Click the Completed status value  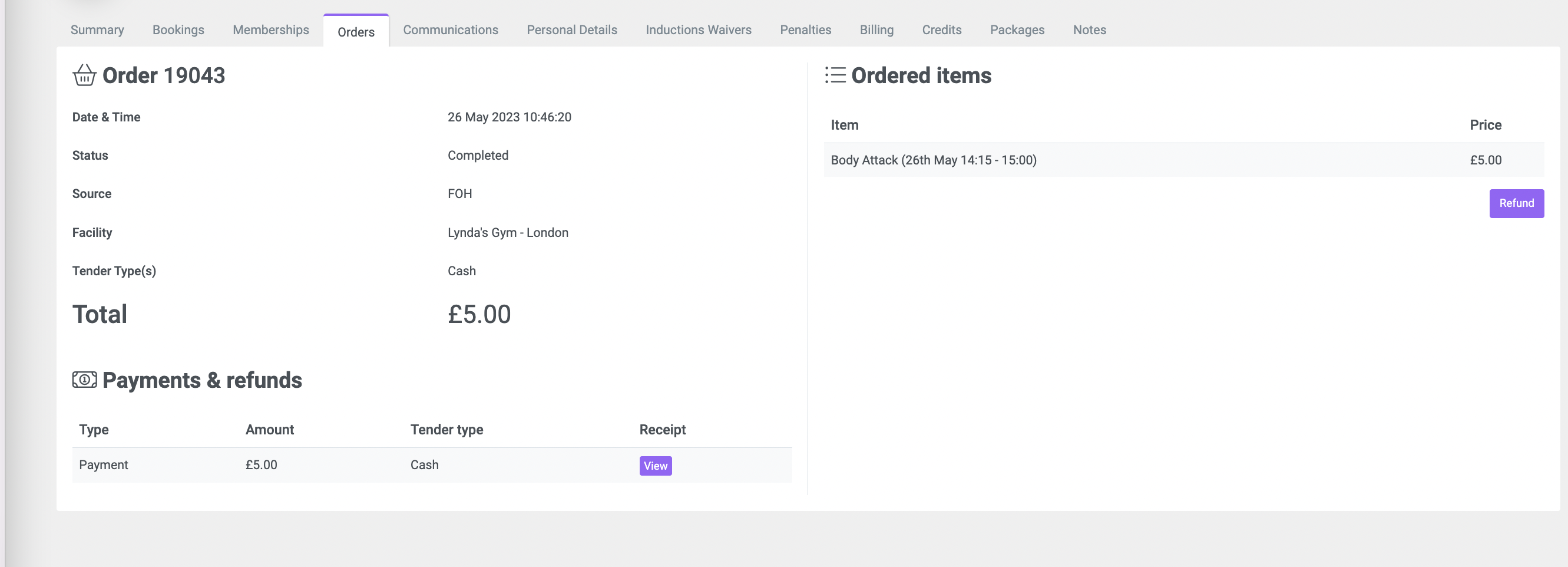tap(478, 155)
